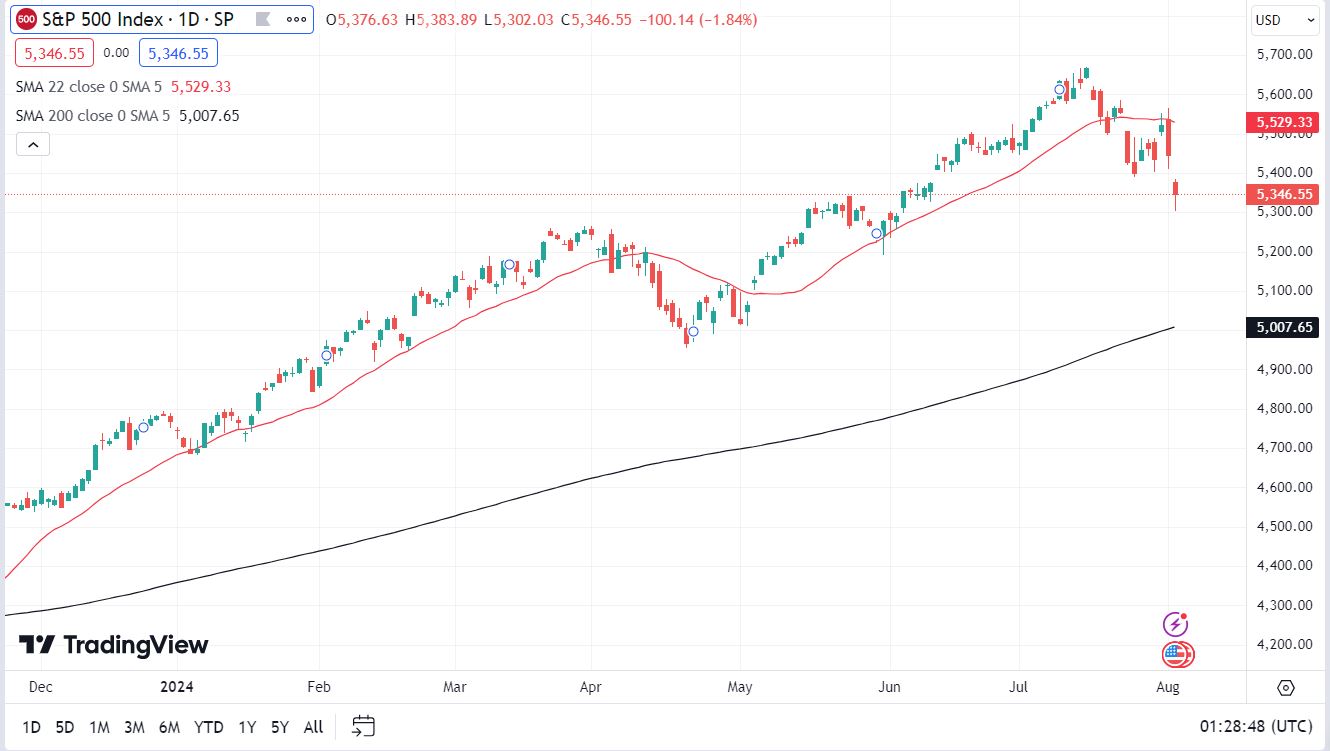Screen dimensions: 1330x751
Task: Click the flag marker icon beside symbol
Action: pyautogui.click(x=263, y=19)
